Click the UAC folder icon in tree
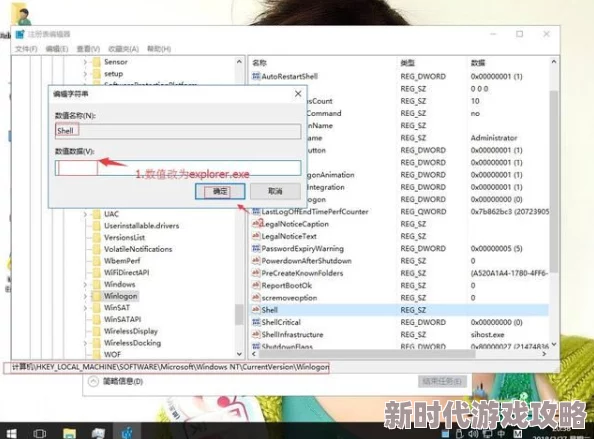 tap(97, 214)
